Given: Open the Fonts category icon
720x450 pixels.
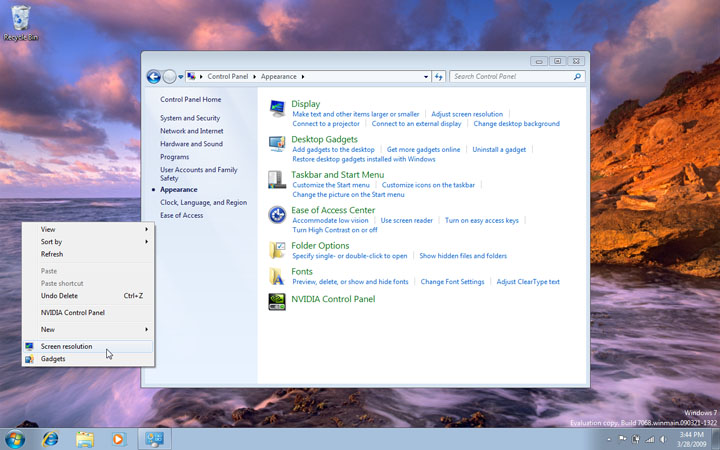Looking at the screenshot, I should coord(277,276).
